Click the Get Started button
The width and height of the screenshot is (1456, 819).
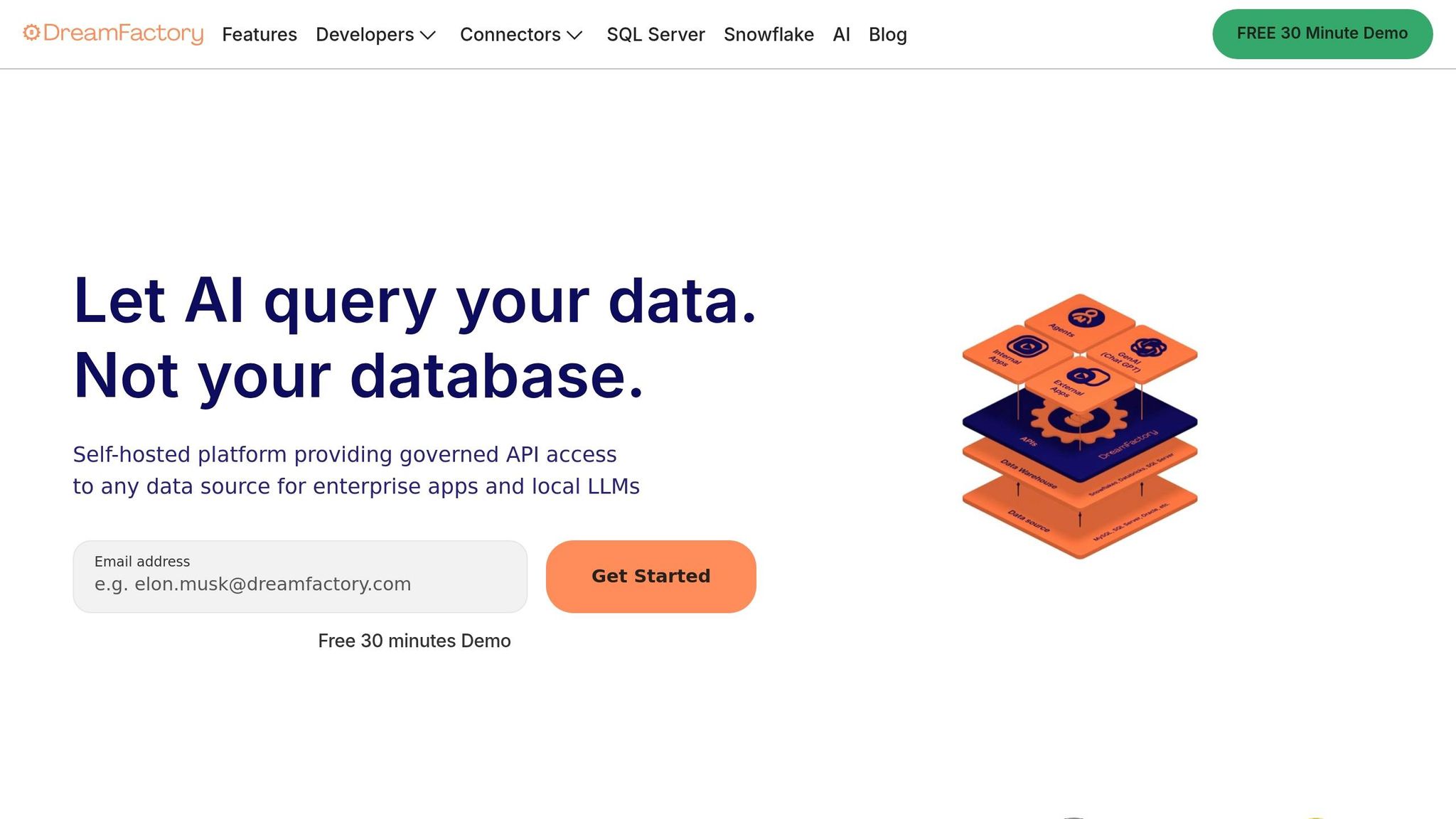pyautogui.click(x=651, y=577)
